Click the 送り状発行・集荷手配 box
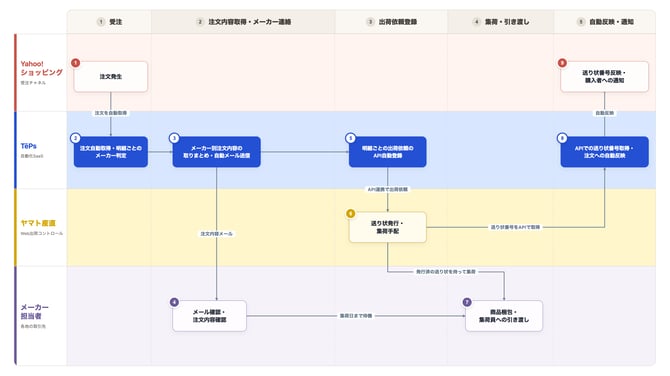This screenshot has width=670, height=376. point(388,227)
